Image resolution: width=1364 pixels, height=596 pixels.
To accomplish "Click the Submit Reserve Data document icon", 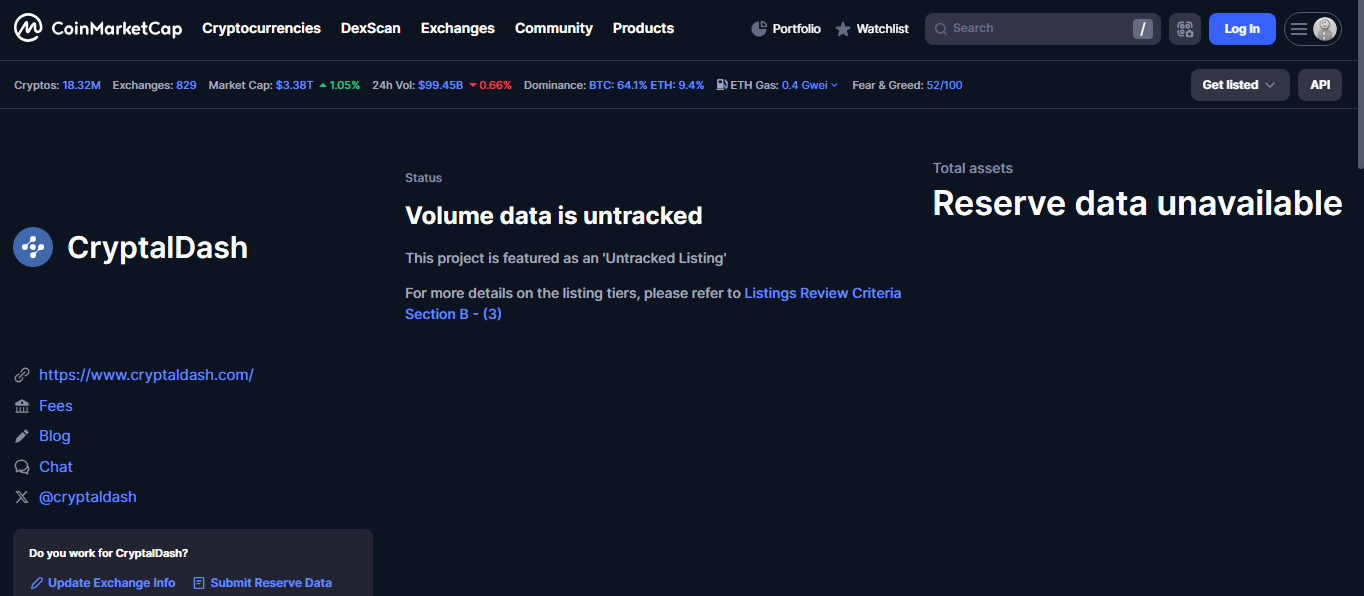I will pos(199,583).
